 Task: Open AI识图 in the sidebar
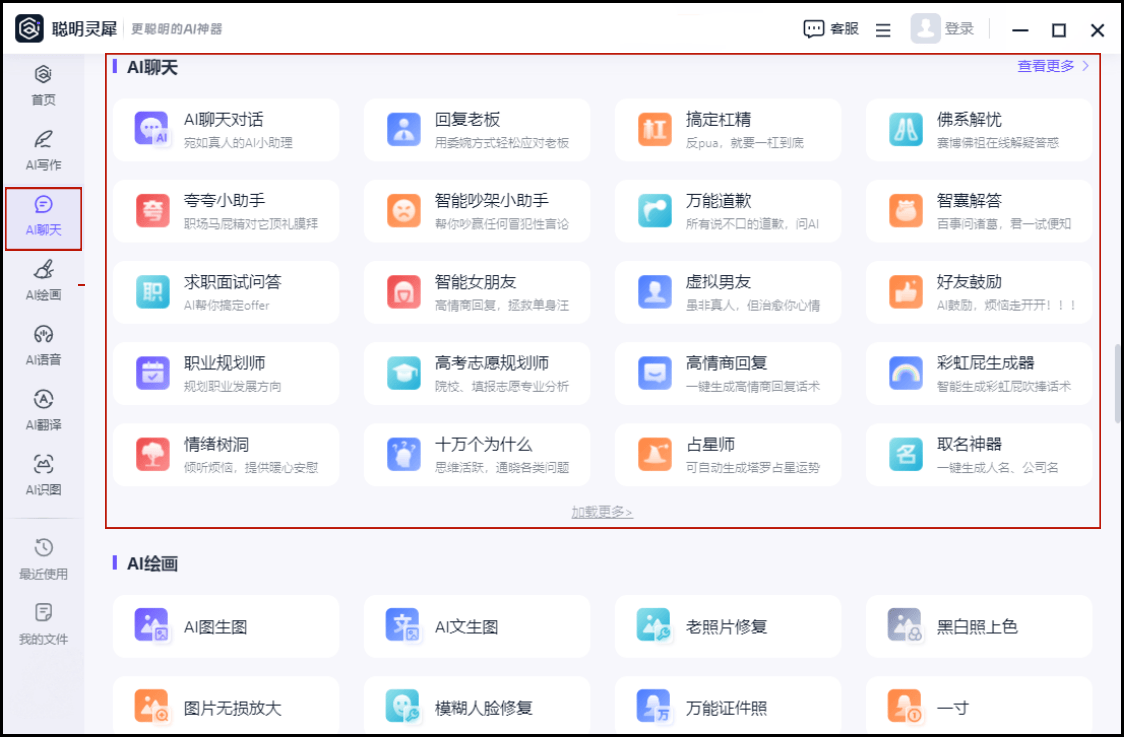point(43,475)
